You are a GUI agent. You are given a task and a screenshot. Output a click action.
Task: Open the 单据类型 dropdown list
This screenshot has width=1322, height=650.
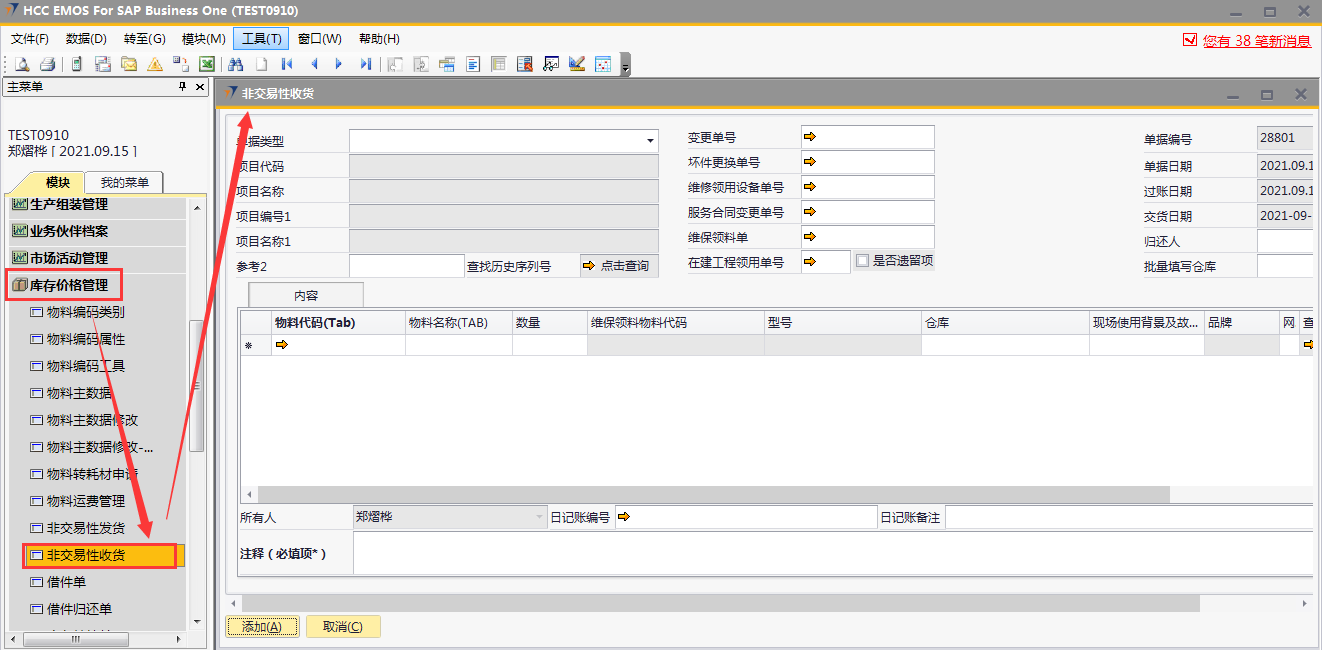click(651, 142)
